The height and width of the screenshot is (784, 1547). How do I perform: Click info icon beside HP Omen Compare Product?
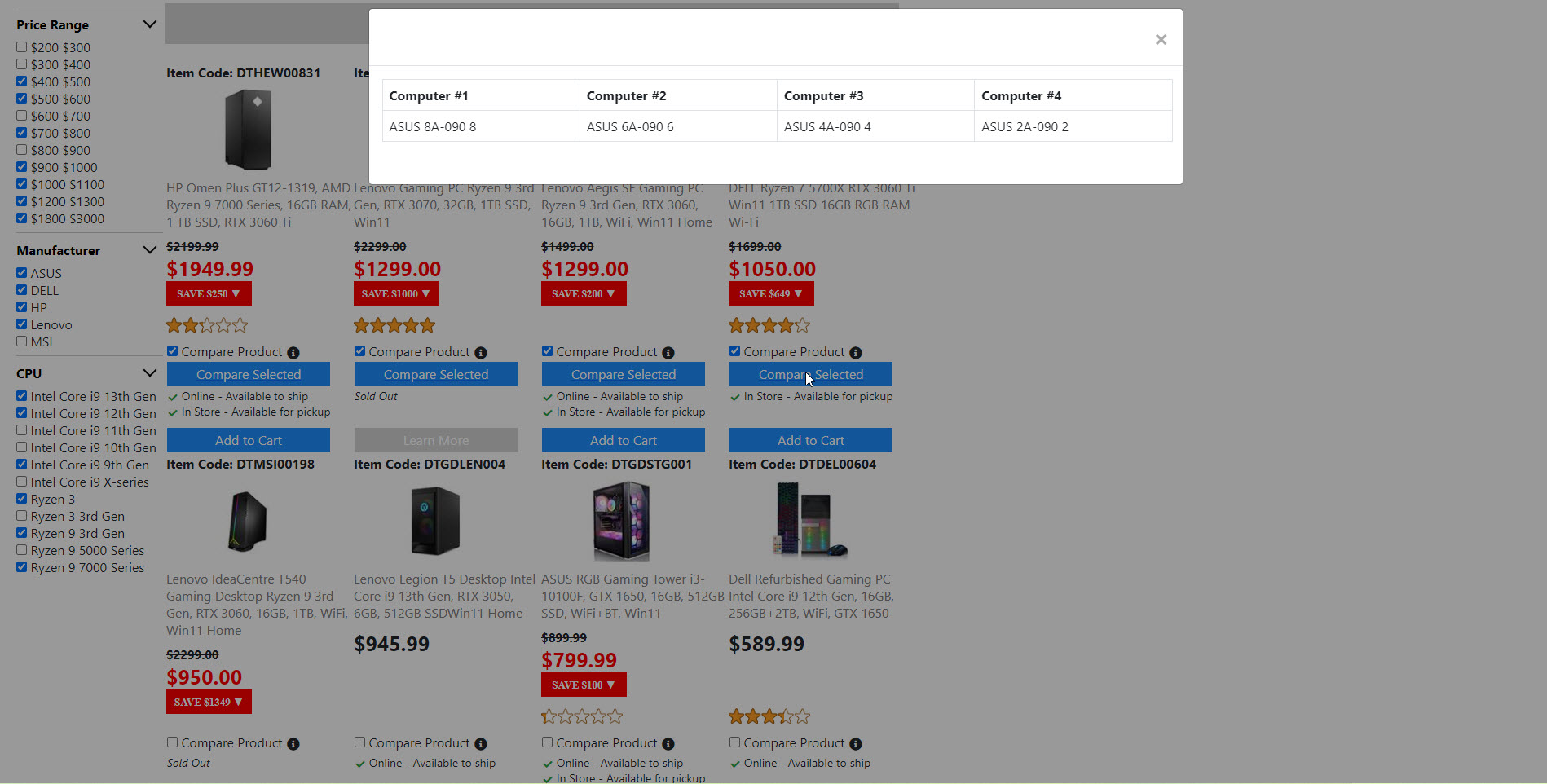(x=293, y=353)
